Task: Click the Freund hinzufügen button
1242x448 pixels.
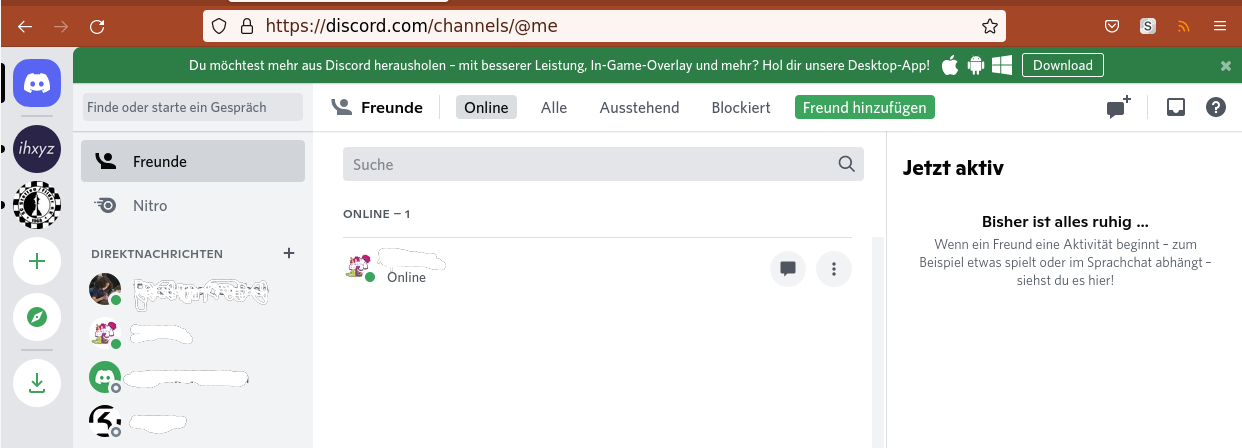Action: tap(865, 107)
